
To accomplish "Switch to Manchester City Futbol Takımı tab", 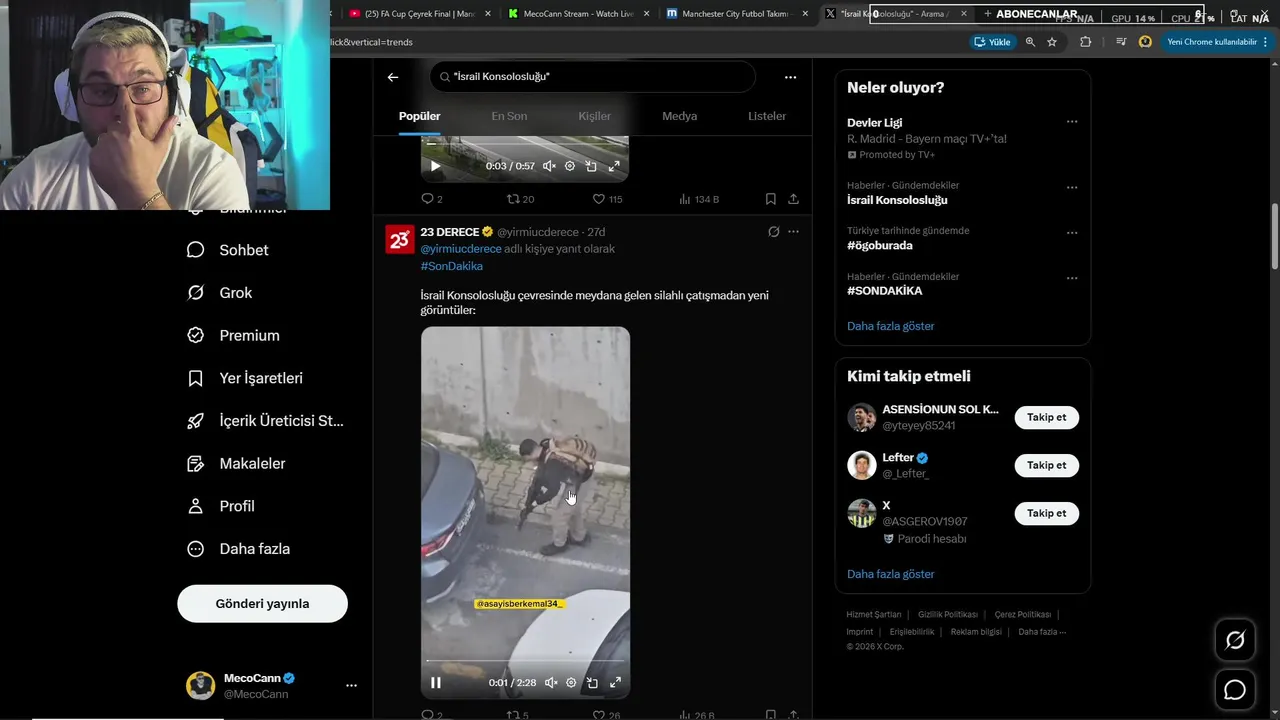I will tap(737, 14).
